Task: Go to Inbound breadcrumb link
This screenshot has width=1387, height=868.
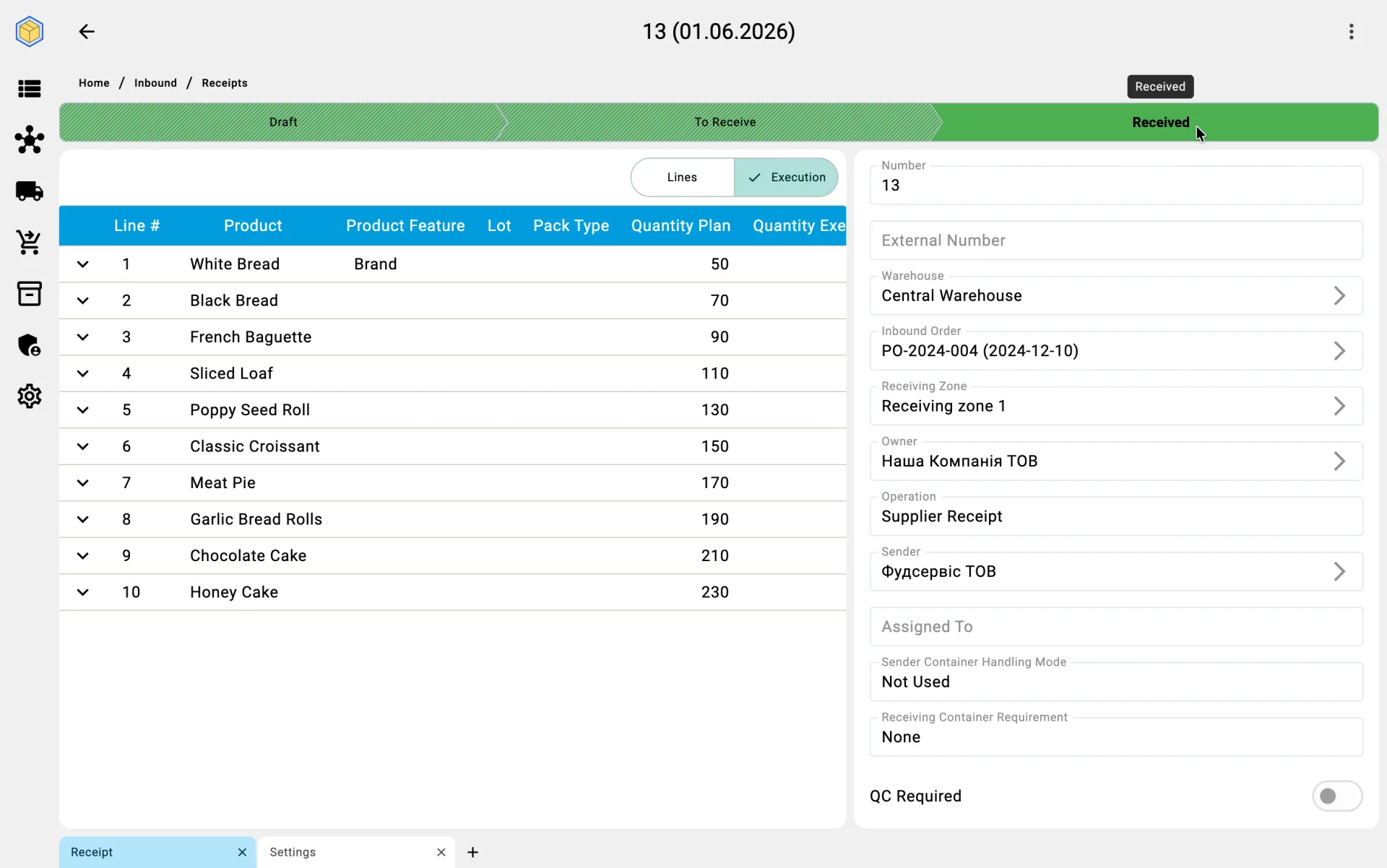Action: tap(155, 83)
